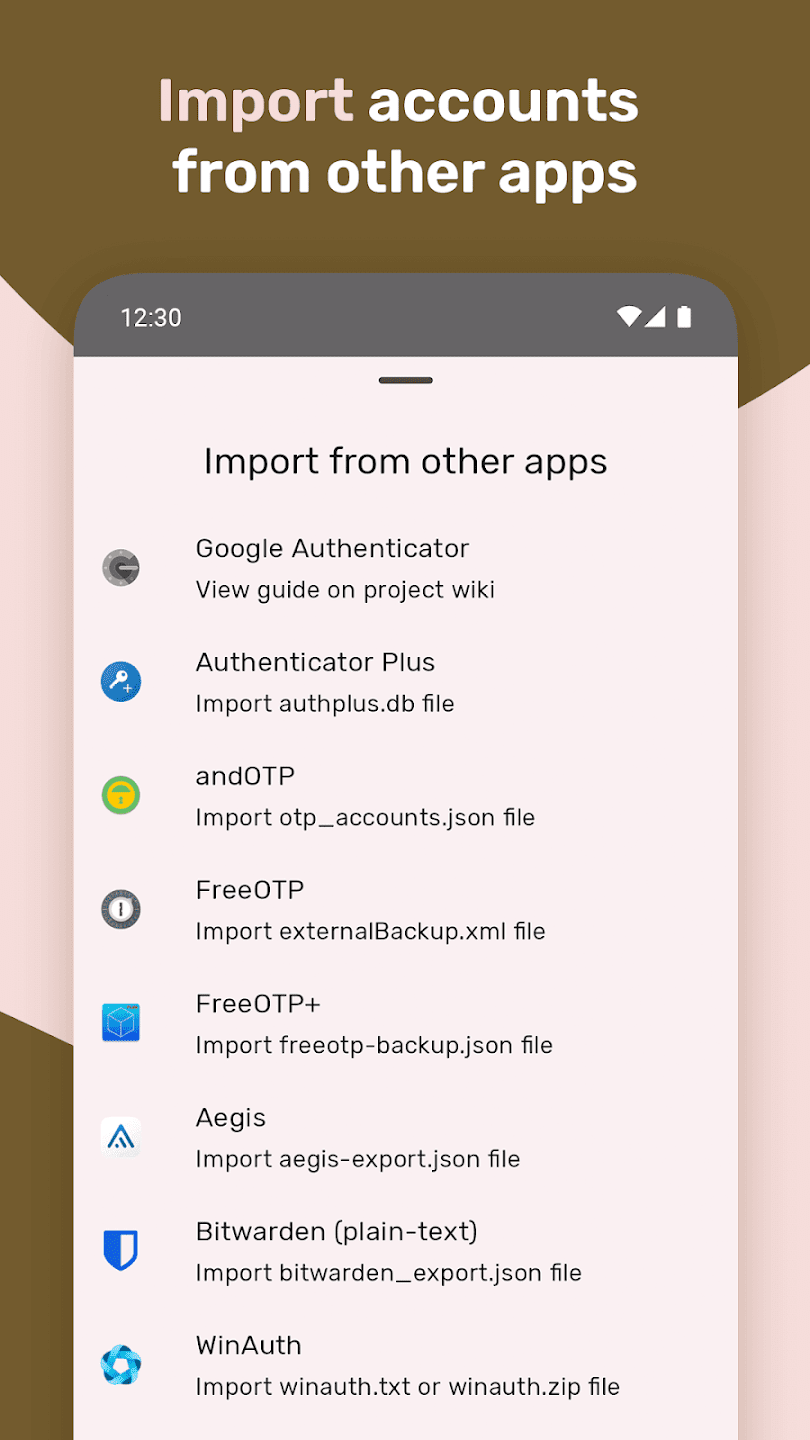
Task: Select the FreeOTP+ list entry
Action: (x=258, y=1003)
